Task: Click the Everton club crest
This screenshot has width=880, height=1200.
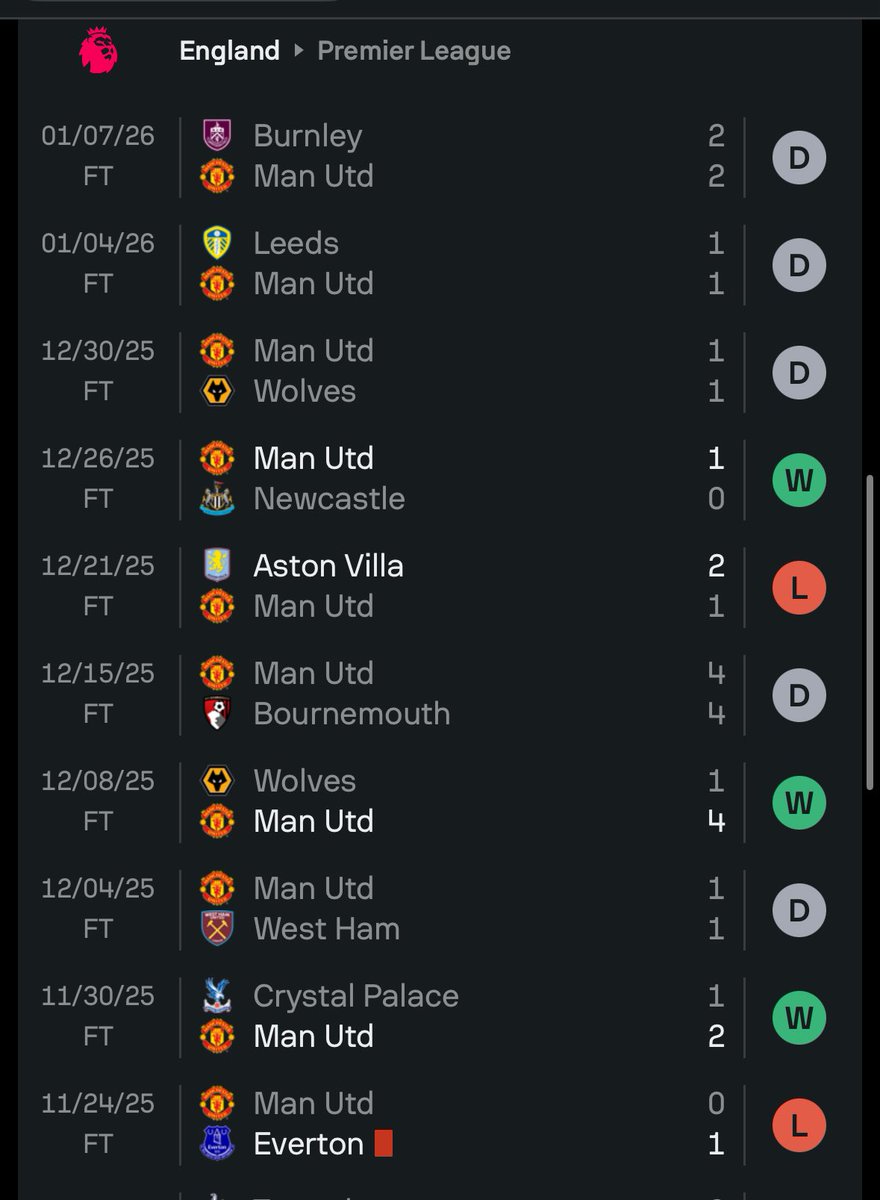Action: point(217,1143)
